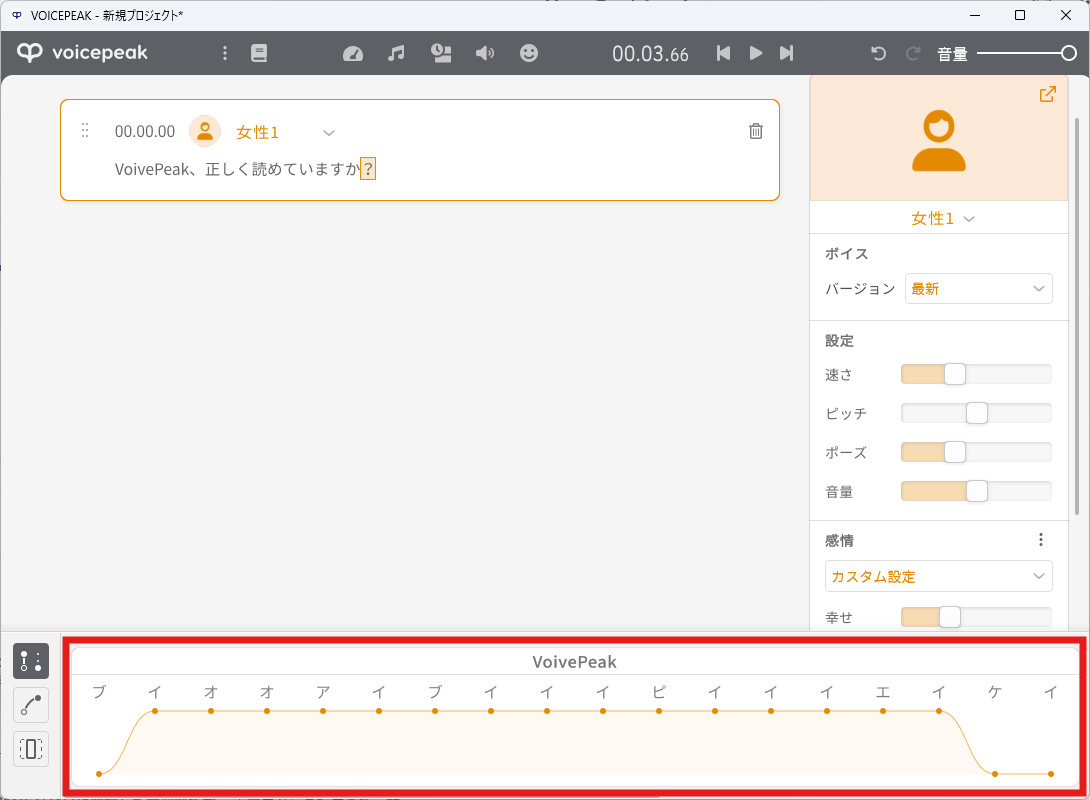The width and height of the screenshot is (1090, 800).
Task: Toggle the accent point editing mode
Action: 31,661
